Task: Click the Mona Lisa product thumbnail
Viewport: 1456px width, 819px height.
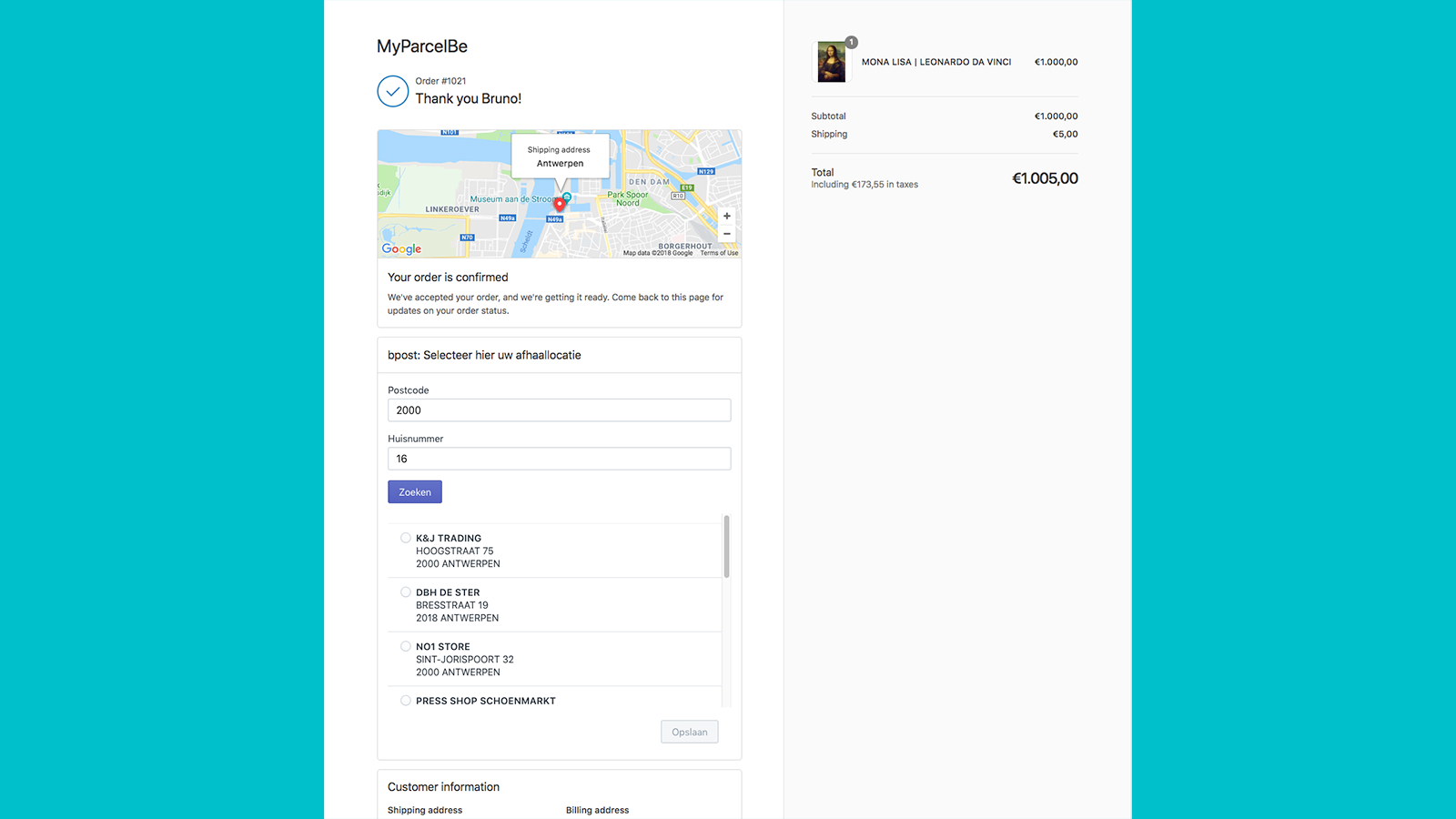Action: point(832,62)
